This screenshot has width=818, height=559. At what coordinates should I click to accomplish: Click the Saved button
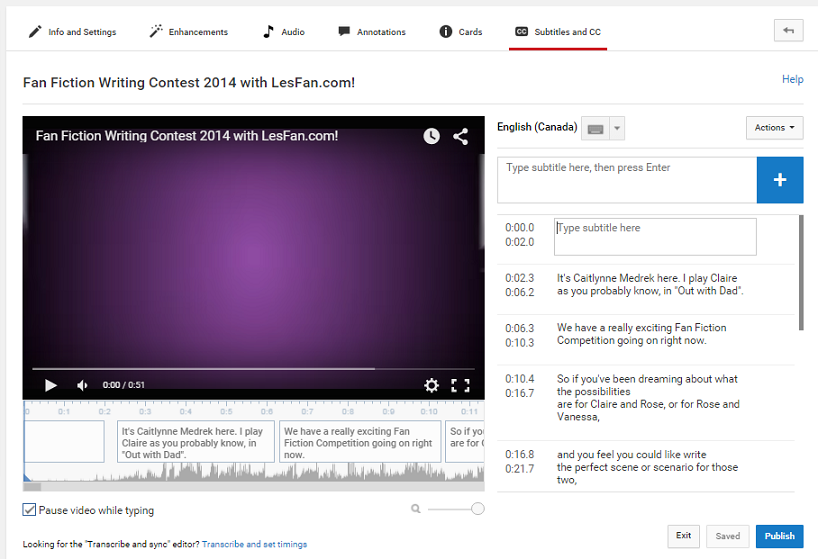(x=728, y=536)
